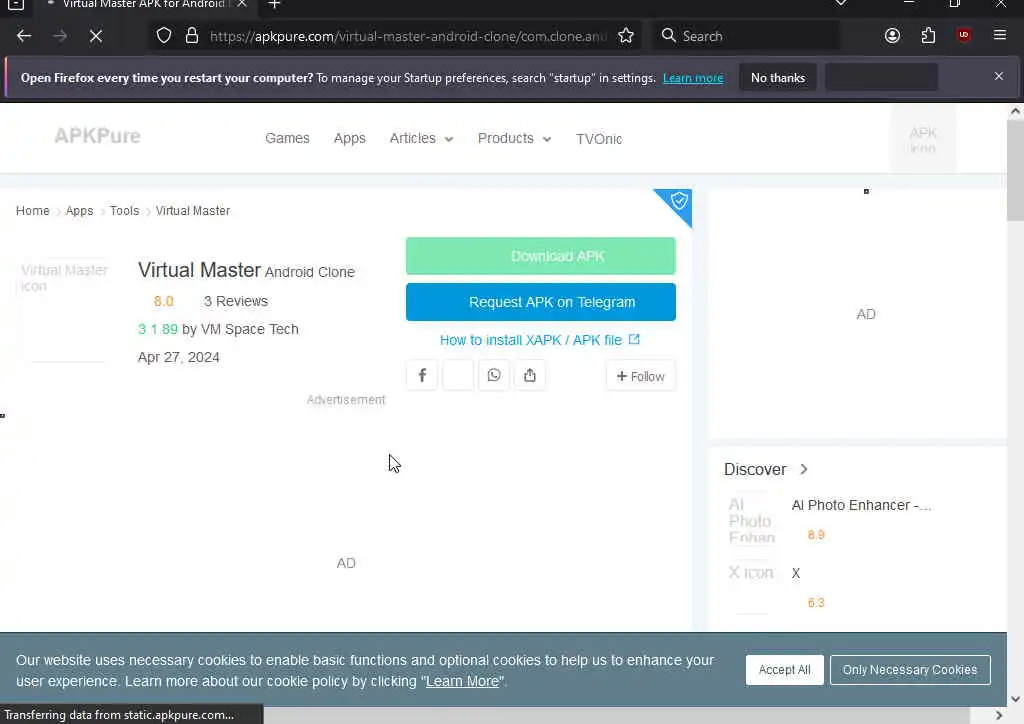Expand the Articles menu
This screenshot has width=1024, height=724.
click(421, 138)
